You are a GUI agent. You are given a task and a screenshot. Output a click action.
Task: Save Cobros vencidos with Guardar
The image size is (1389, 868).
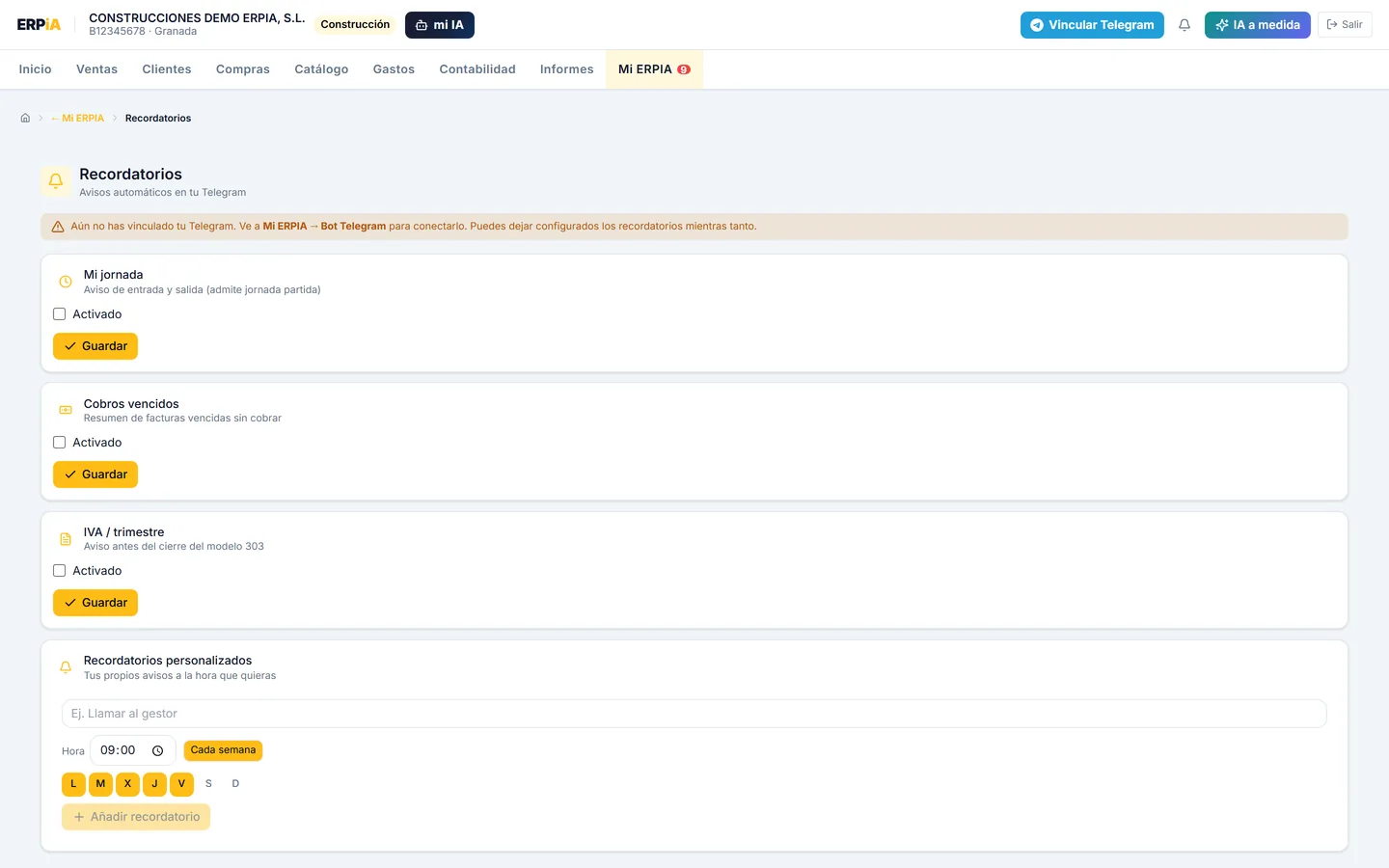pyautogui.click(x=95, y=475)
